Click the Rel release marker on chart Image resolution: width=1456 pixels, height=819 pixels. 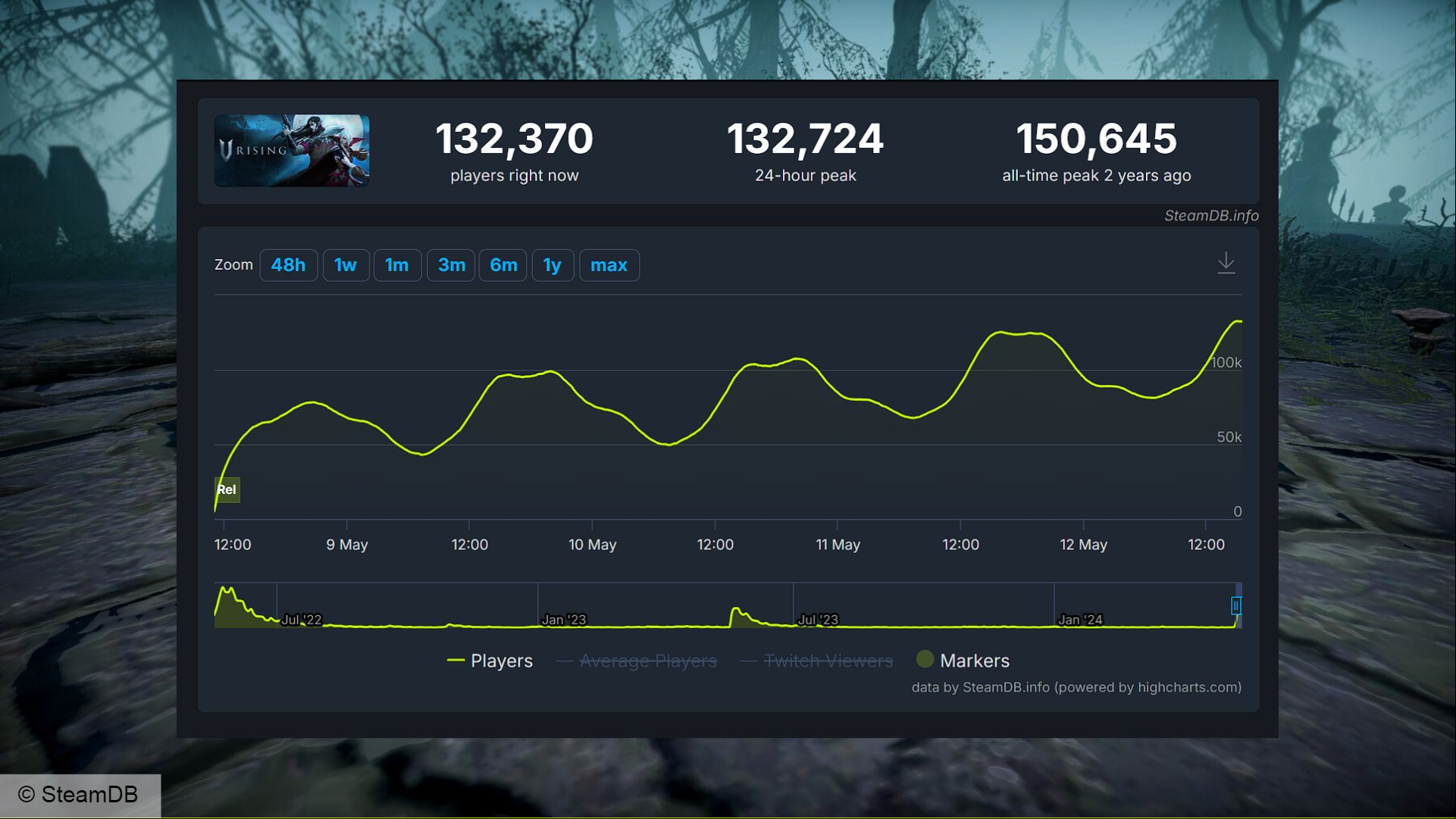click(227, 489)
